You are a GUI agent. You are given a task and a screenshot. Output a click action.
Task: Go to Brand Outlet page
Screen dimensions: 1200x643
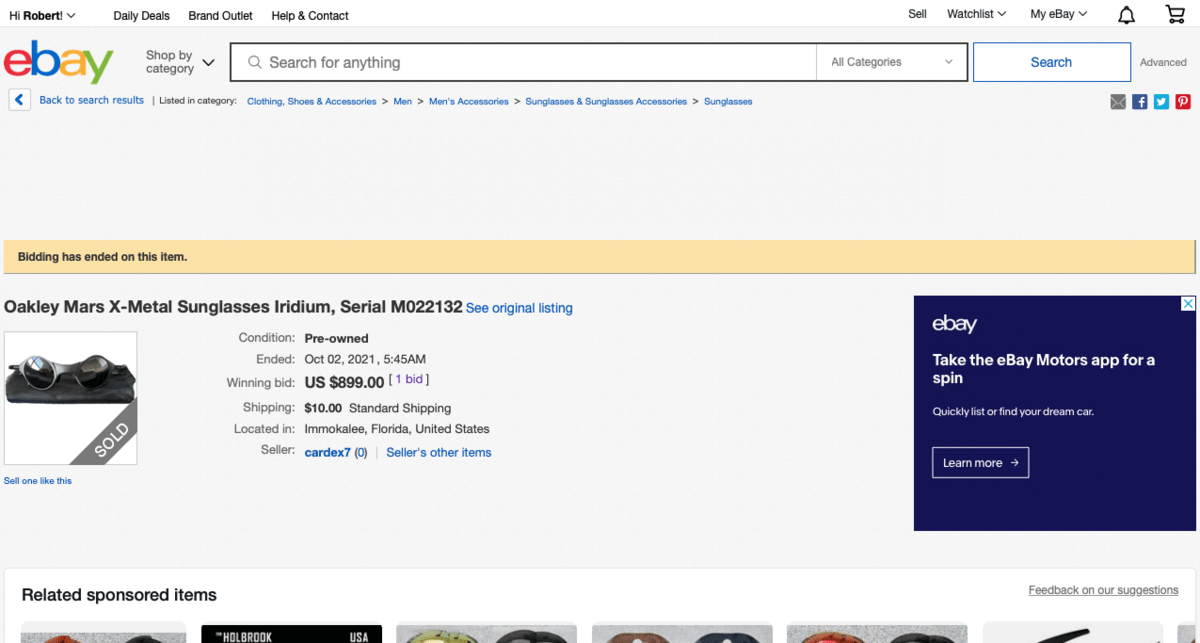click(x=220, y=15)
